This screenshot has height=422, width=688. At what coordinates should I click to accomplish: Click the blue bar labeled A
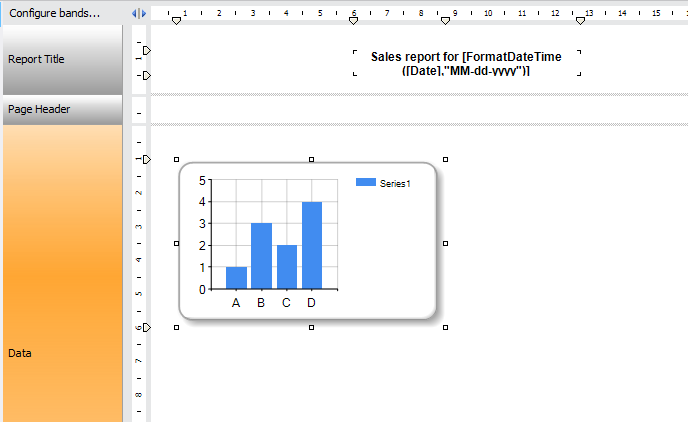tap(236, 278)
